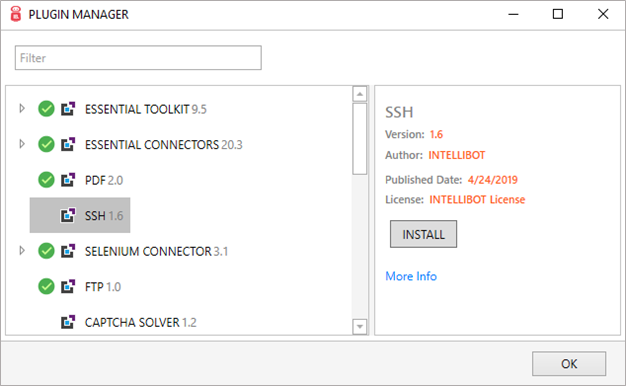Click green installed checkmark beside Essential Toolkit
The width and height of the screenshot is (626, 386).
tap(46, 109)
